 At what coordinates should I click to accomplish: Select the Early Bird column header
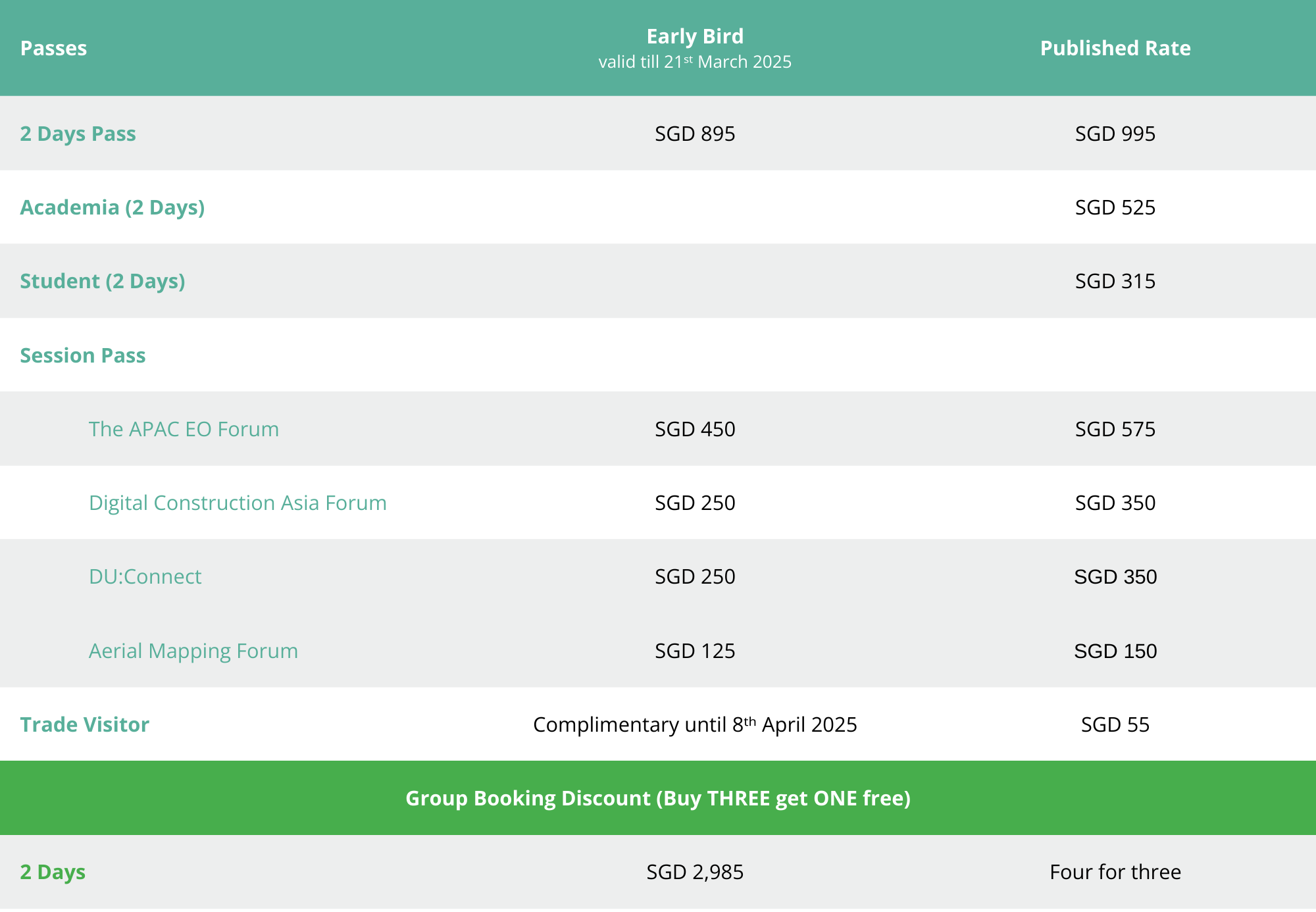click(x=695, y=36)
